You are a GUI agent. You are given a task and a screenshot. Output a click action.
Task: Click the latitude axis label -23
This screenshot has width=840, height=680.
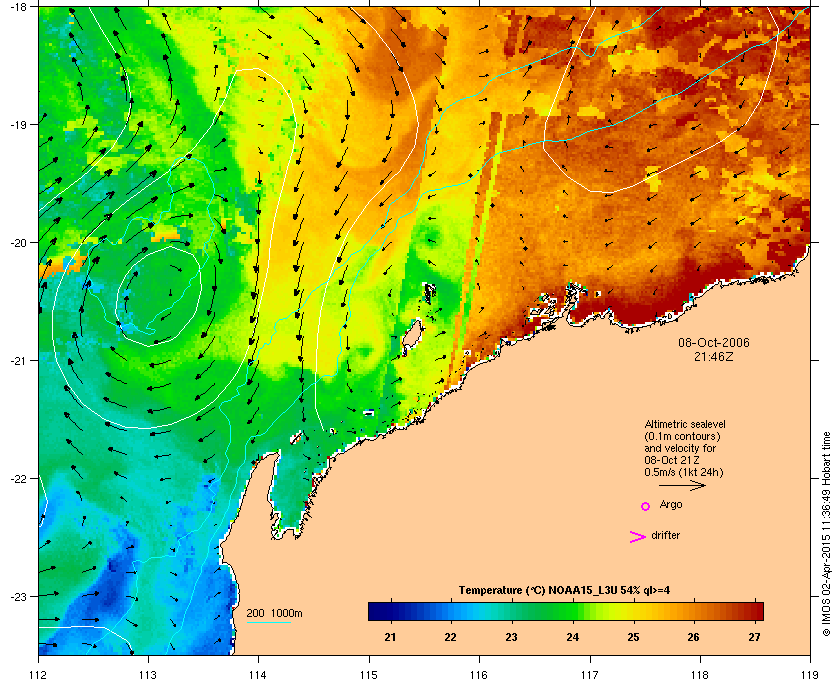[x=18, y=596]
